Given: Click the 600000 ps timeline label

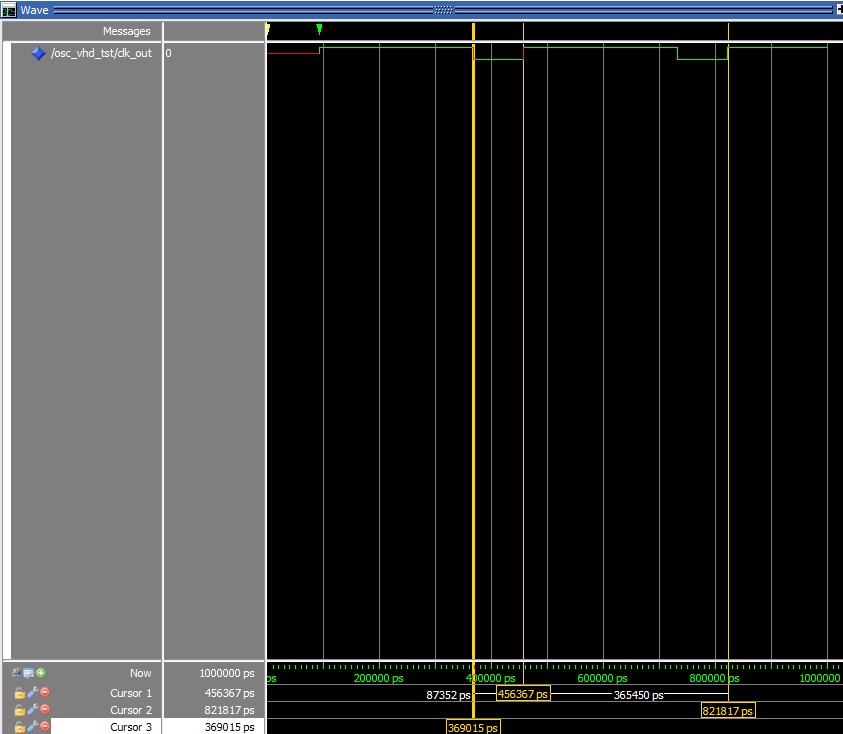Looking at the screenshot, I should pos(602,678).
